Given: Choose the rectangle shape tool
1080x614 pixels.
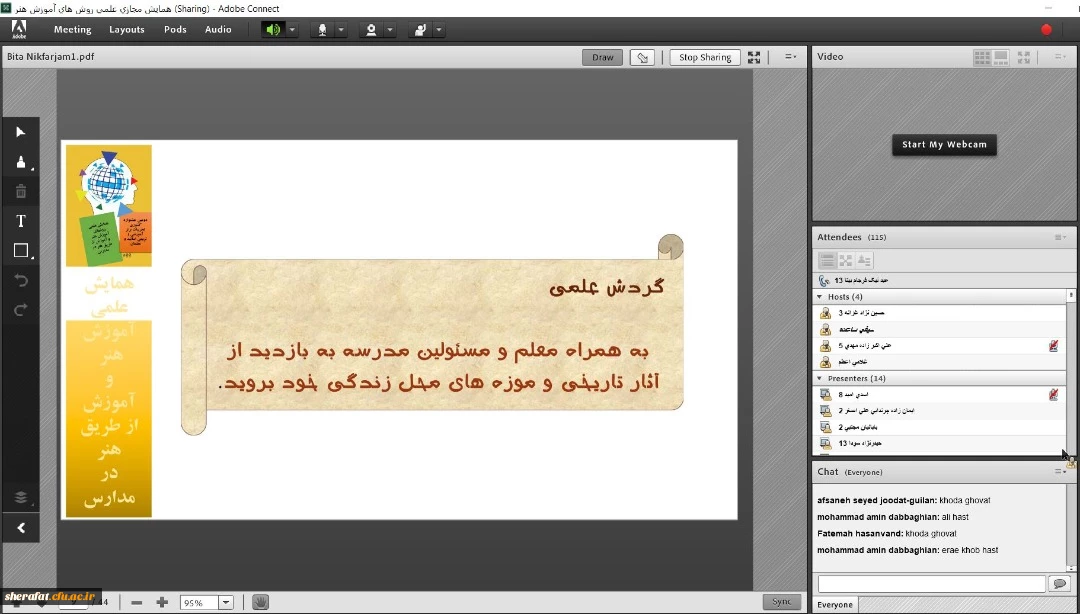Looking at the screenshot, I should (x=20, y=251).
